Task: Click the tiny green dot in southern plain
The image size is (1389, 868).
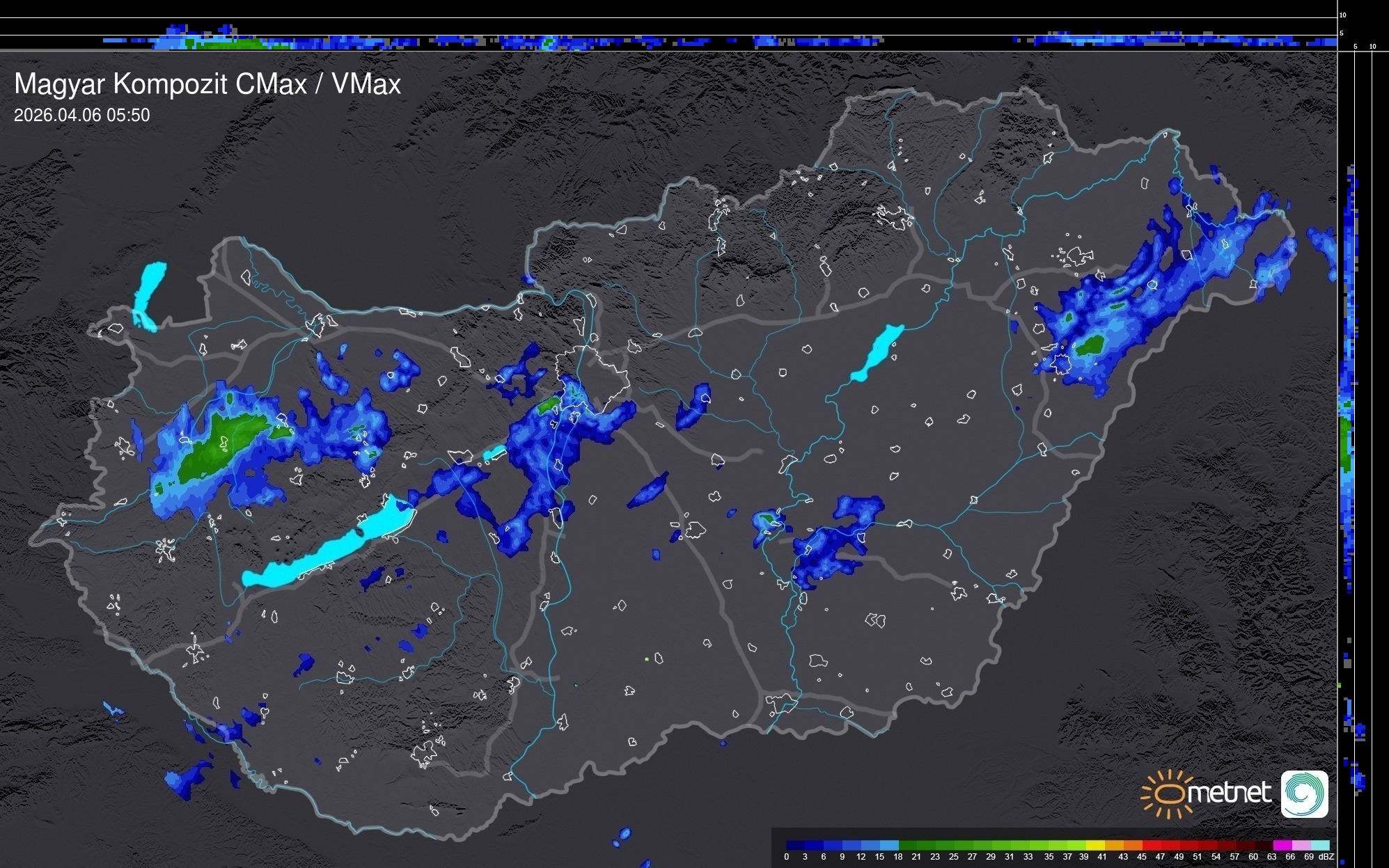Action: (647, 658)
